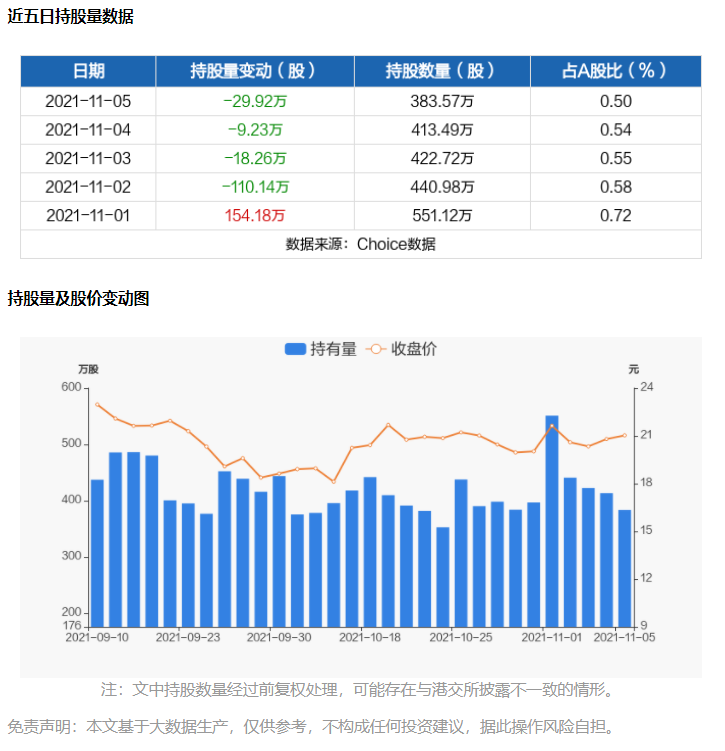This screenshot has width=725, height=751.
Task: Click the 近五日持股量数据 heading
Action: coord(71,16)
